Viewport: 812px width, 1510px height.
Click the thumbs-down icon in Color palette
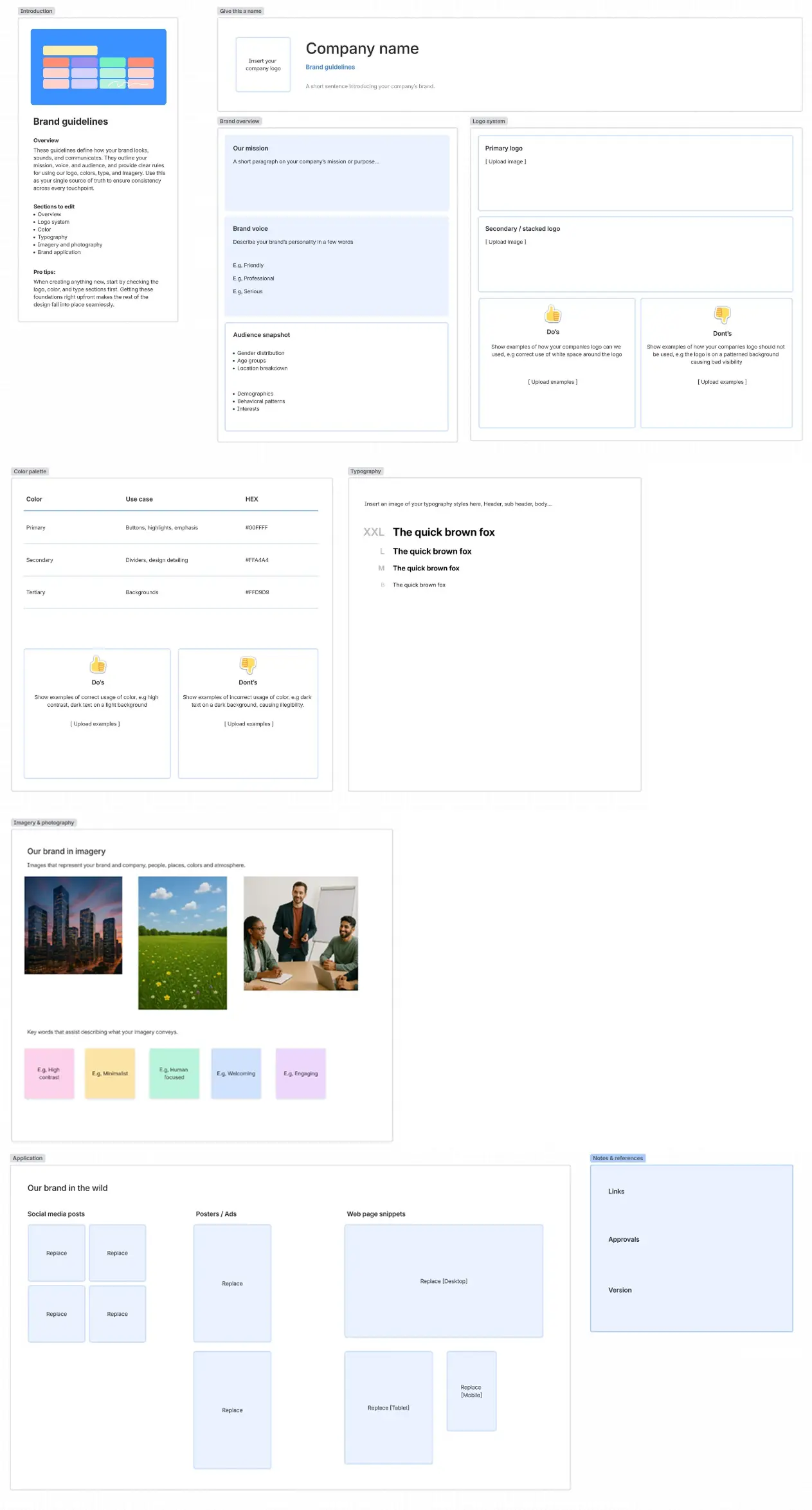pyautogui.click(x=248, y=665)
